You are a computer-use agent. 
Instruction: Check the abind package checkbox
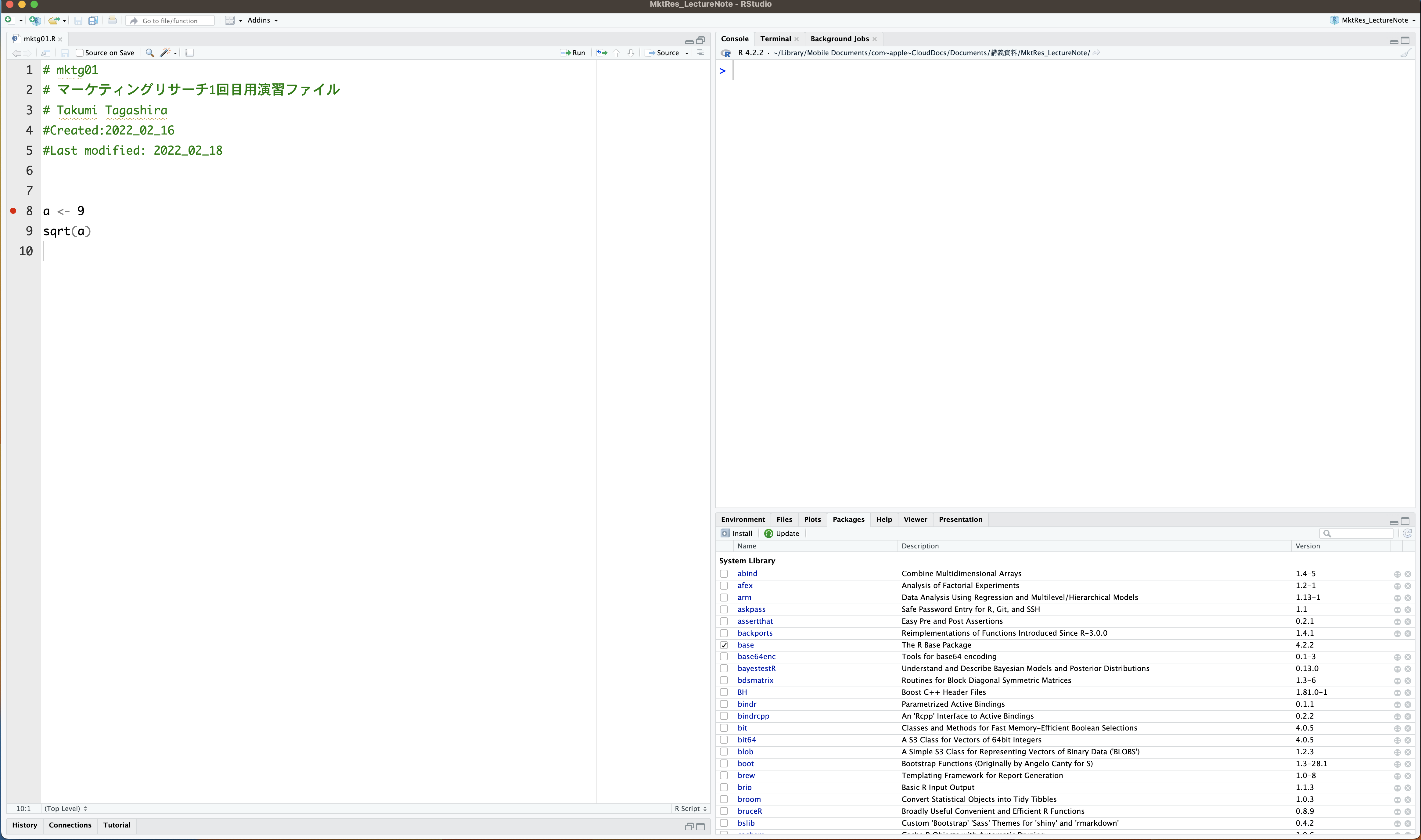[x=724, y=573]
